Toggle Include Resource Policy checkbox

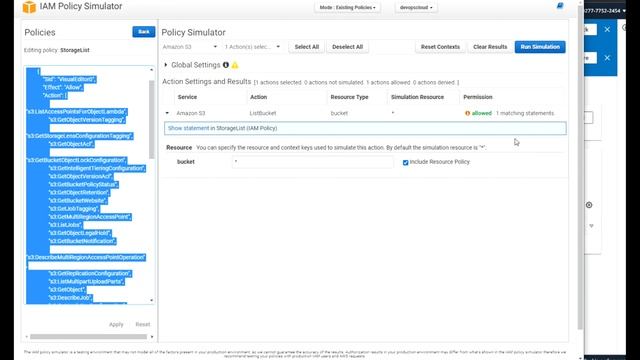tap(405, 162)
